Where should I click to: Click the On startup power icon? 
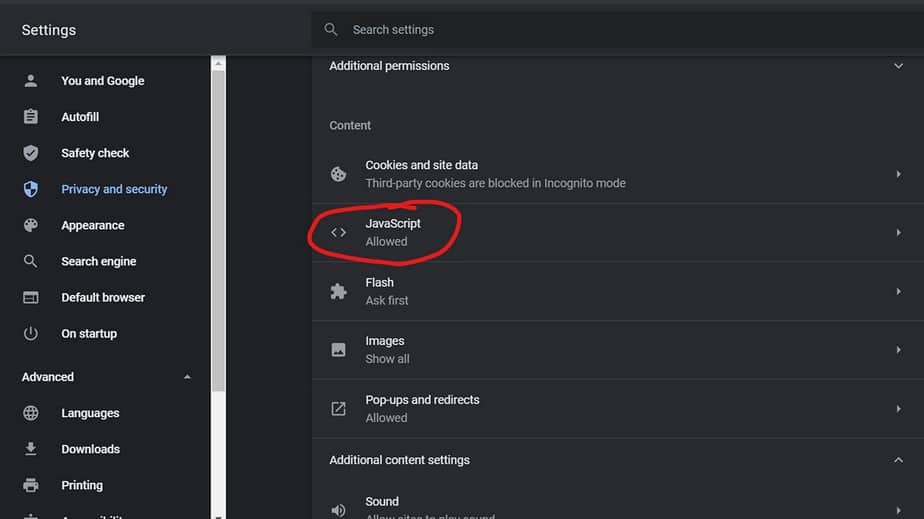(31, 333)
